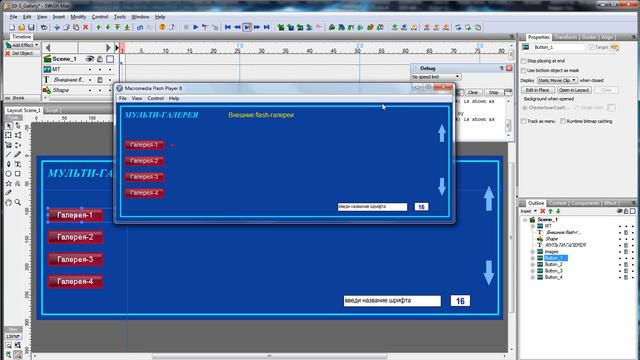
Task: Open Control menu in Flash Player window
Action: click(x=156, y=98)
